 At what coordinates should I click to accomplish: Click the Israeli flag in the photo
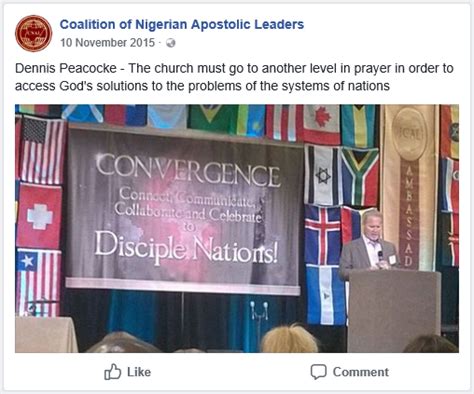(x=322, y=175)
